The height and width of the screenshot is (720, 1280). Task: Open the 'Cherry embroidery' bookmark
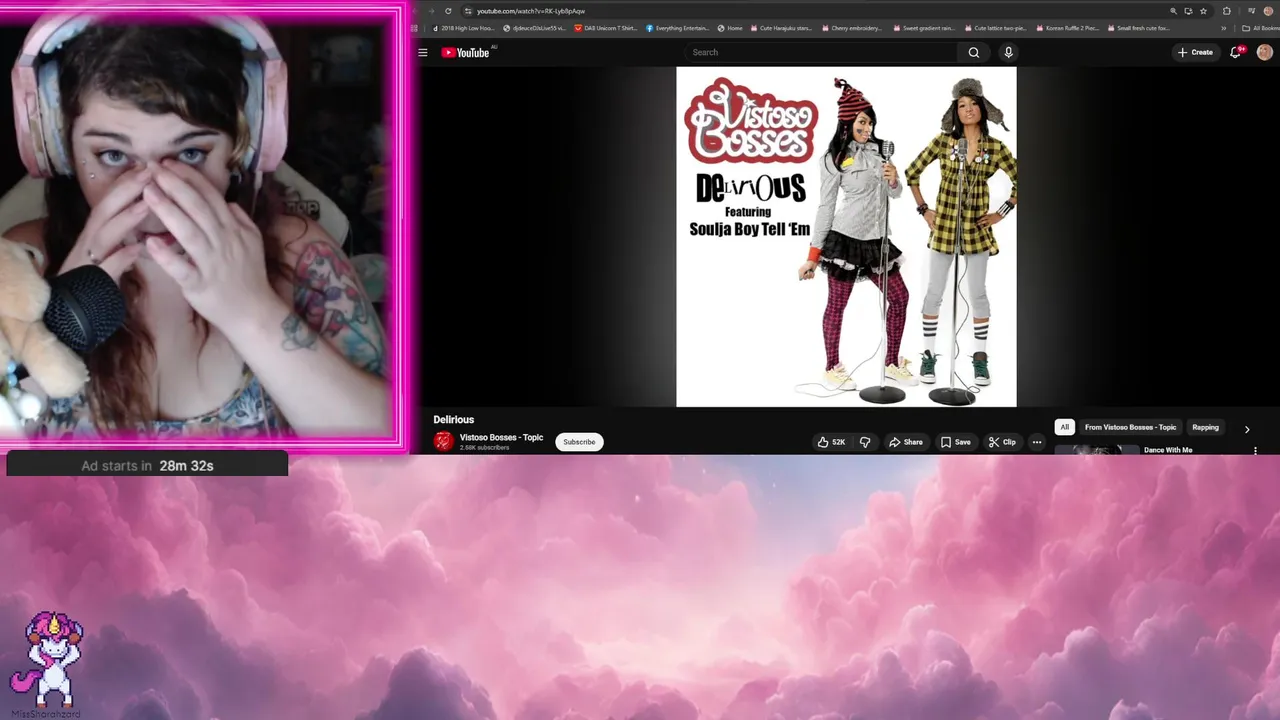click(x=851, y=28)
